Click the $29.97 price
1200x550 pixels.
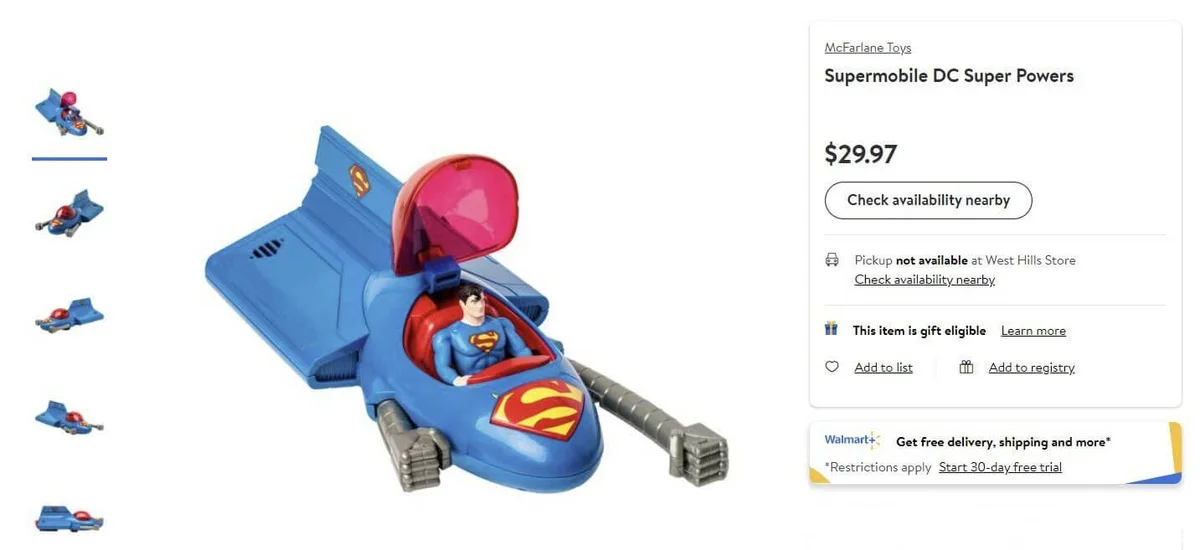(x=860, y=154)
